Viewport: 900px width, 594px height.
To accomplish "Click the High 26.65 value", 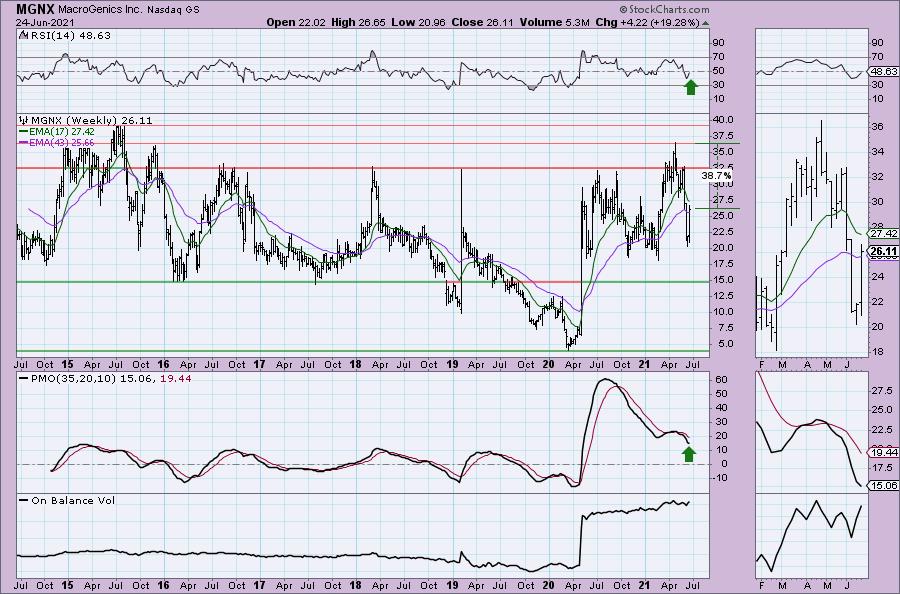I will 358,22.
